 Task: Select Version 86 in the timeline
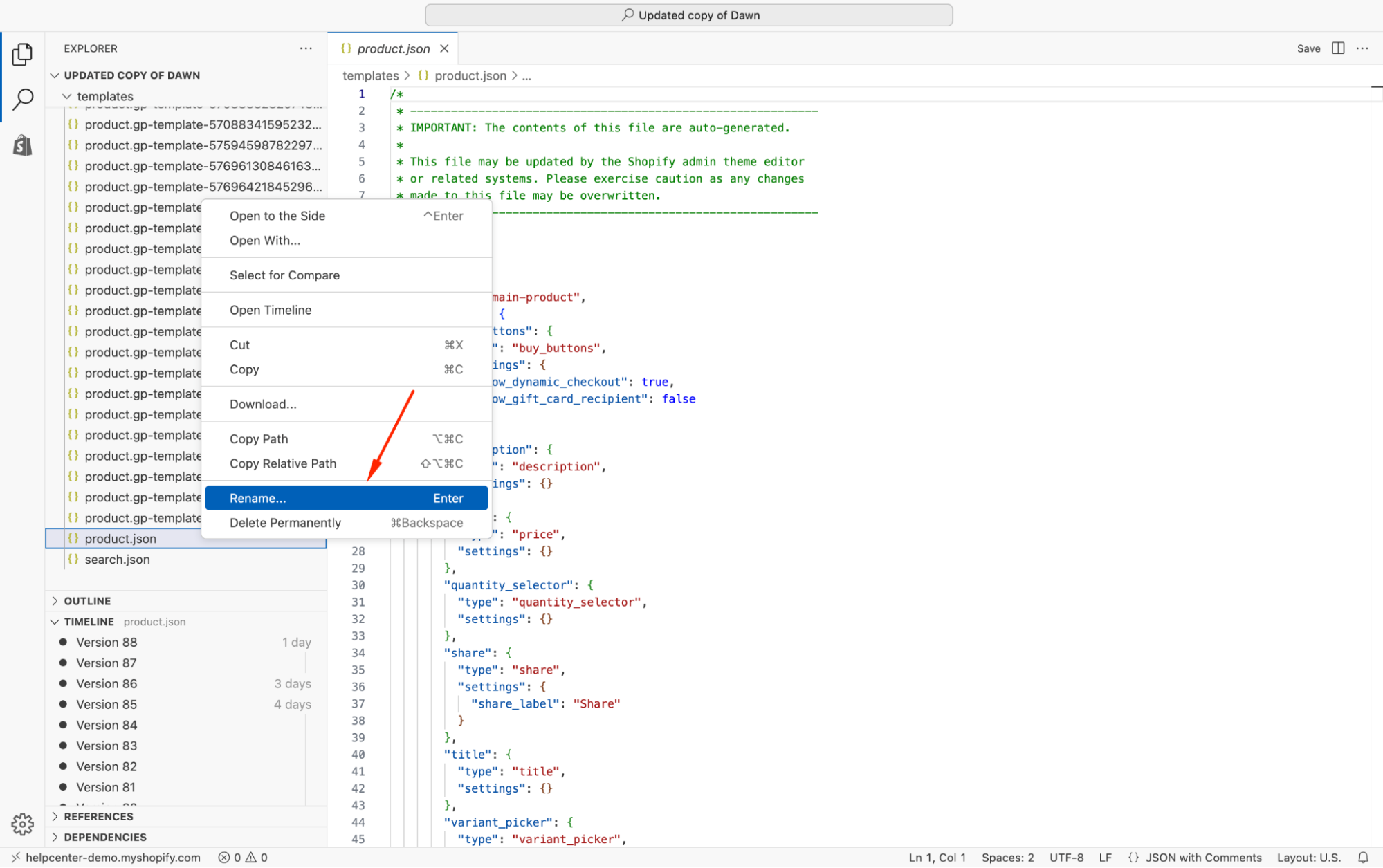pyautogui.click(x=107, y=683)
